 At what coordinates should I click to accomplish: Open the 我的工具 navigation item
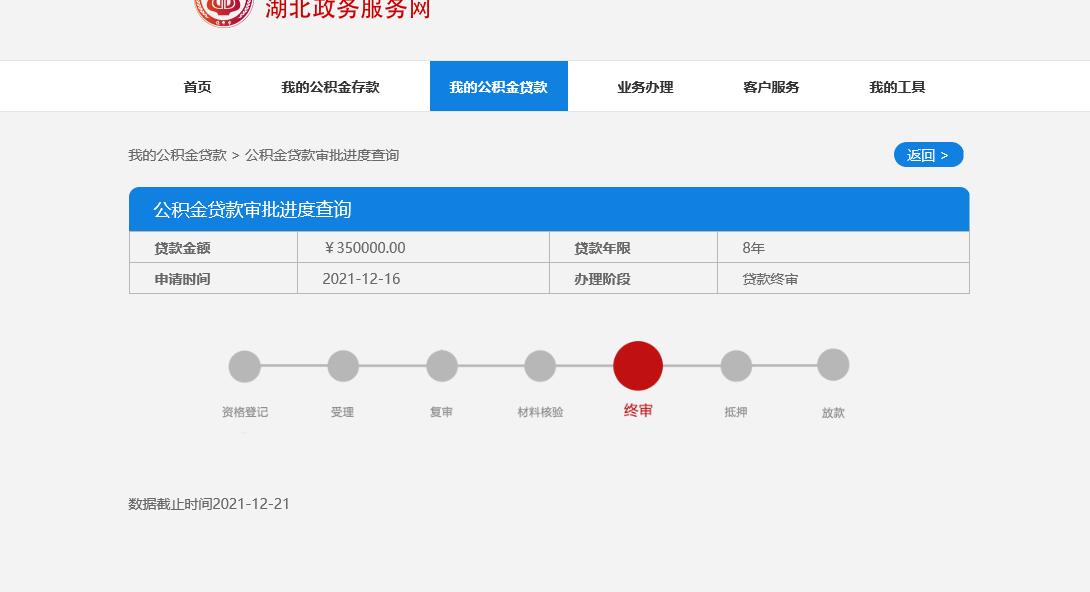897,87
